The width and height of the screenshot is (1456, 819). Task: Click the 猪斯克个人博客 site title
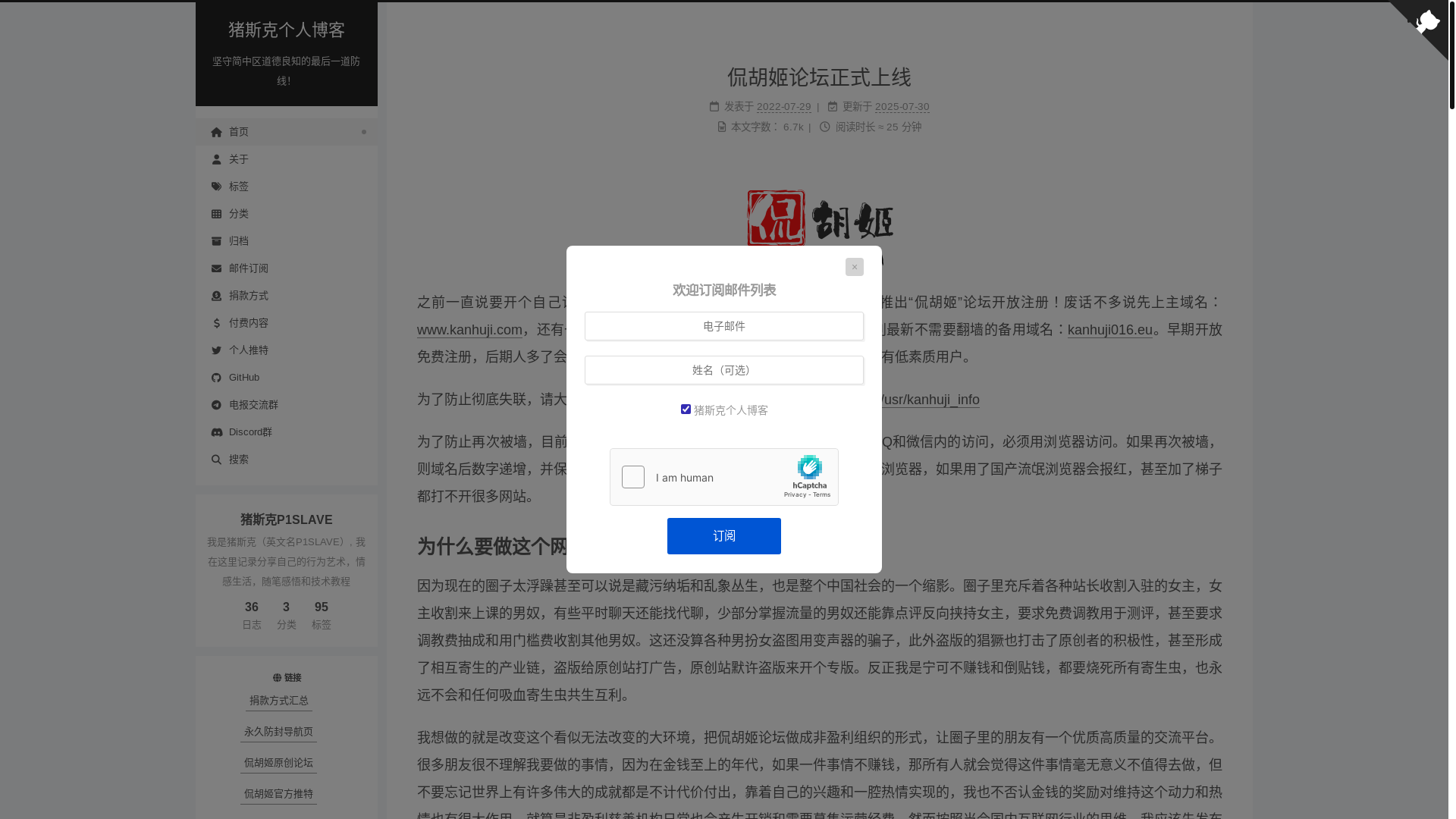click(287, 30)
